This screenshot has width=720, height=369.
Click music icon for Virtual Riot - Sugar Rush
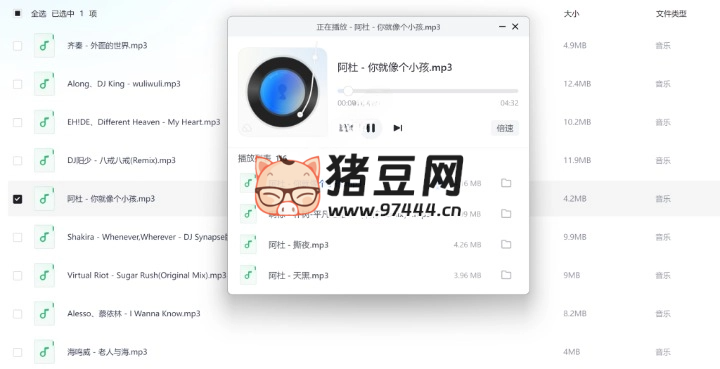click(x=45, y=275)
